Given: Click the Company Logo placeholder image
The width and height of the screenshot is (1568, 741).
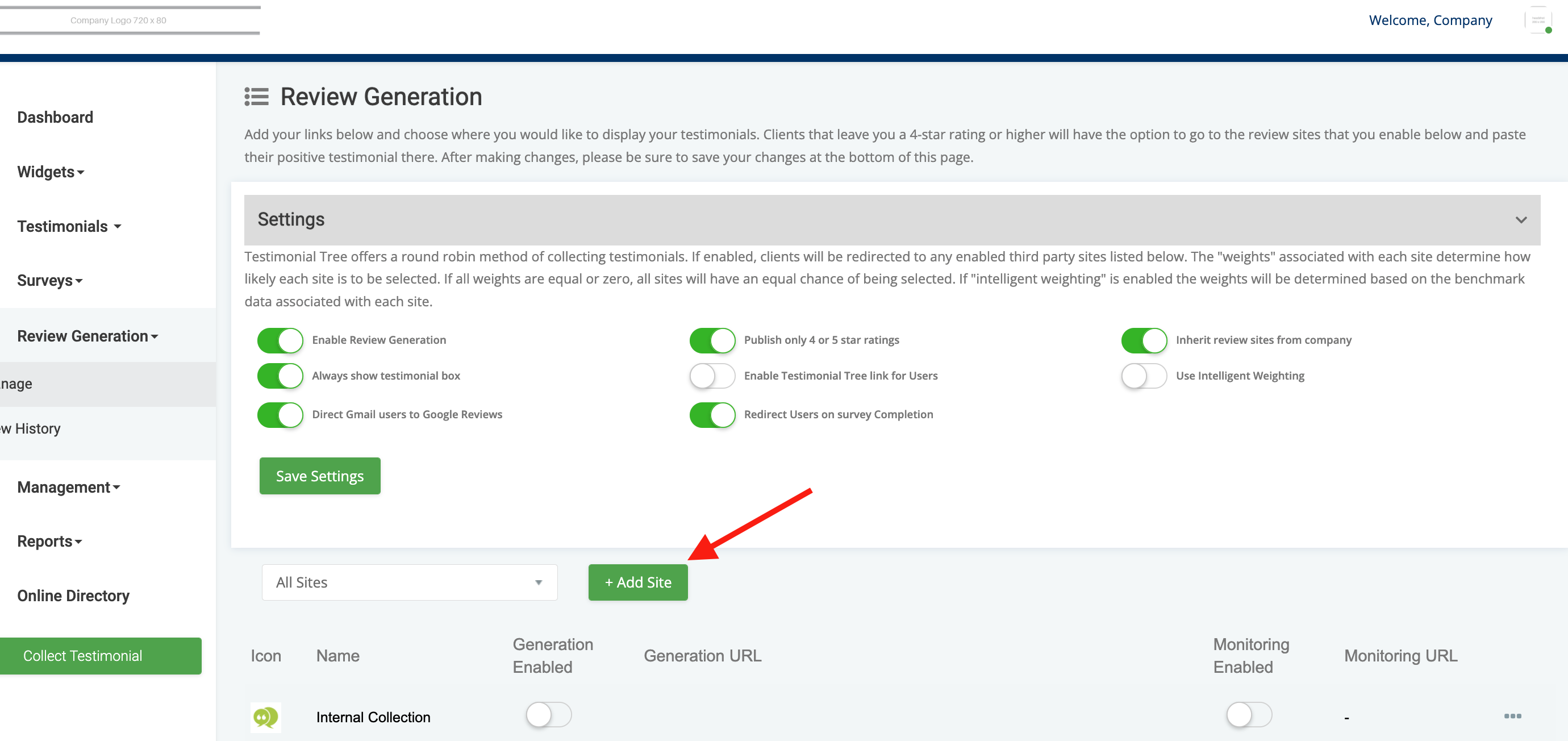Looking at the screenshot, I should pyautogui.click(x=118, y=20).
